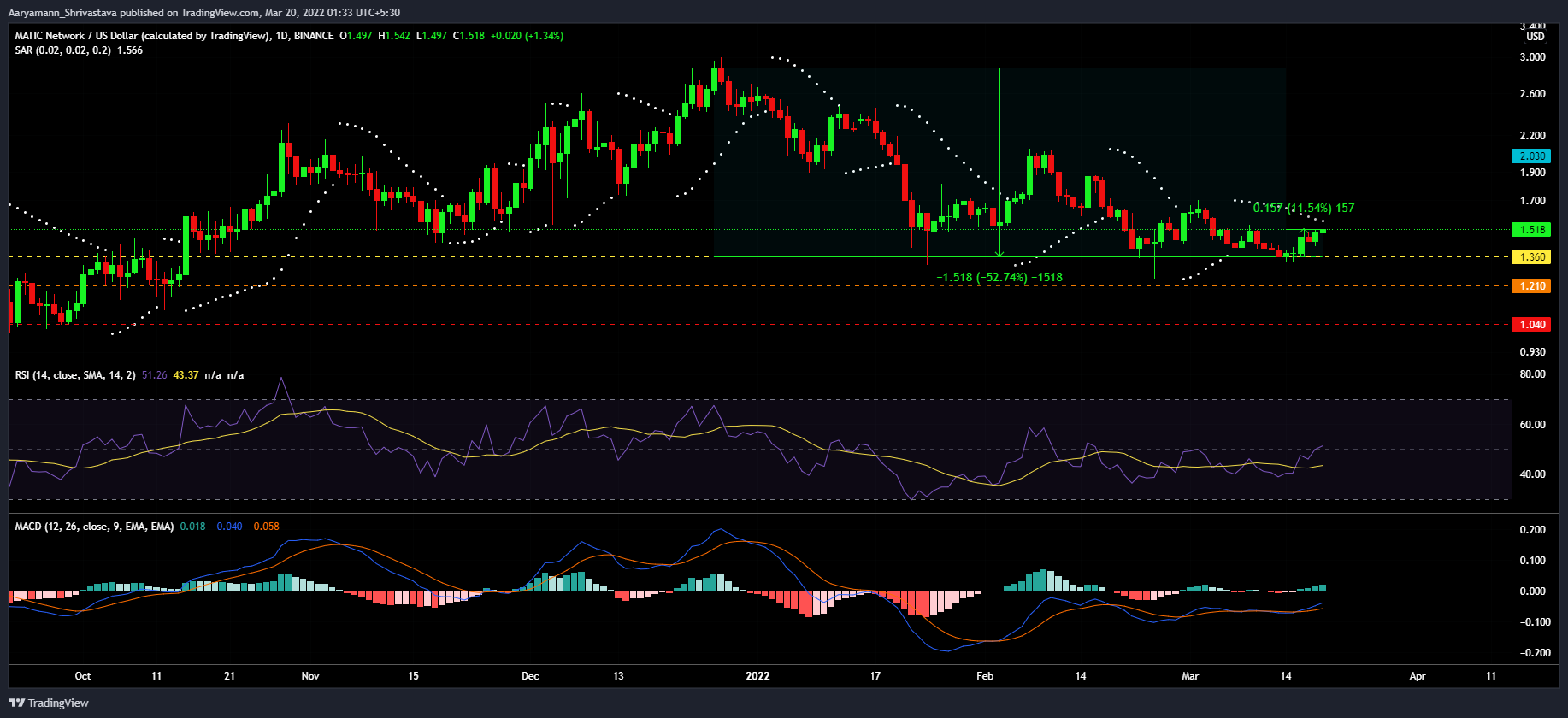Click the yellow 1.360 price label
Screen dimensions: 1568x718
pyautogui.click(x=1530, y=257)
